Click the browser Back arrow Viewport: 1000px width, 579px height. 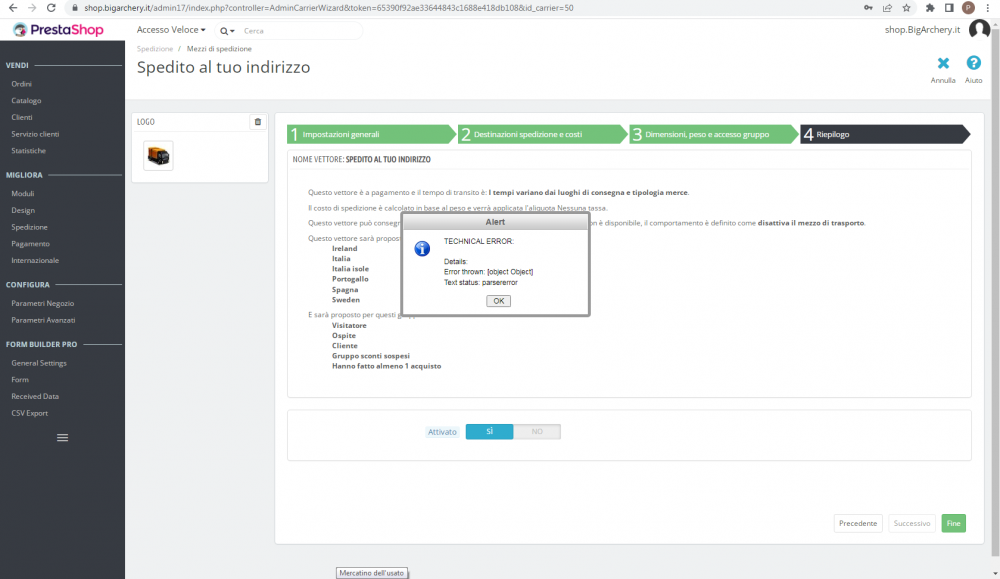(13, 8)
